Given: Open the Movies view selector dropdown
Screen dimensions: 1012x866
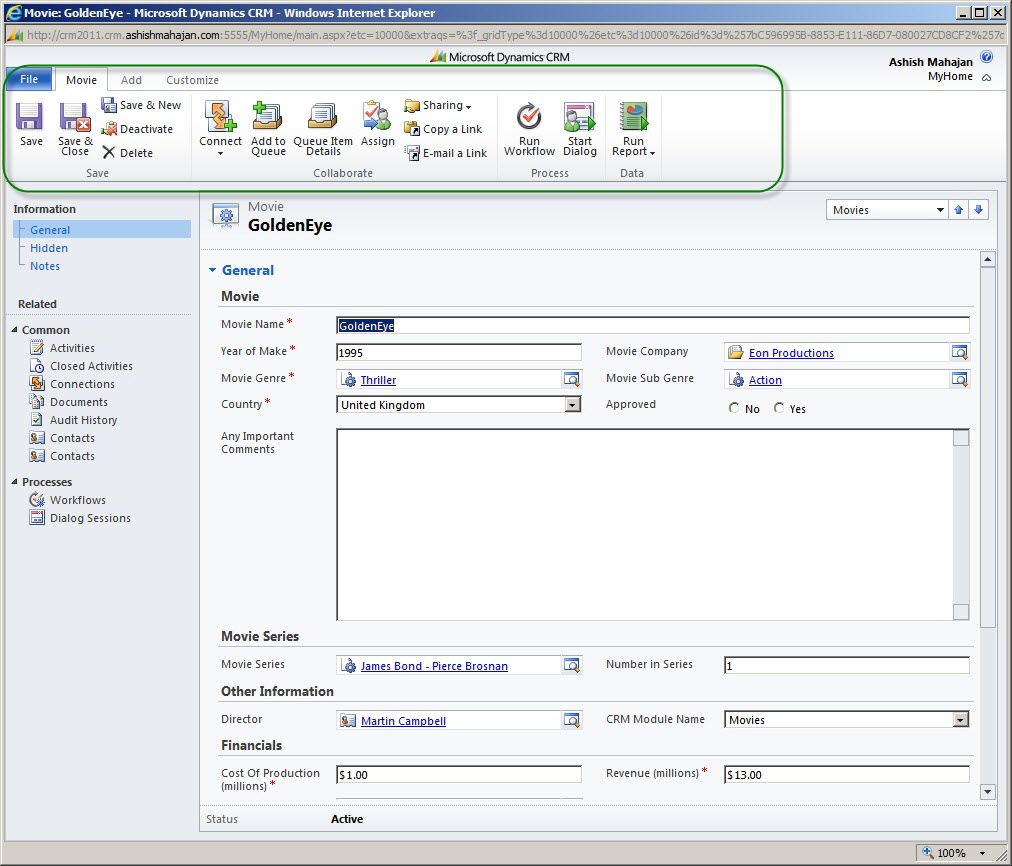Looking at the screenshot, I should [940, 210].
